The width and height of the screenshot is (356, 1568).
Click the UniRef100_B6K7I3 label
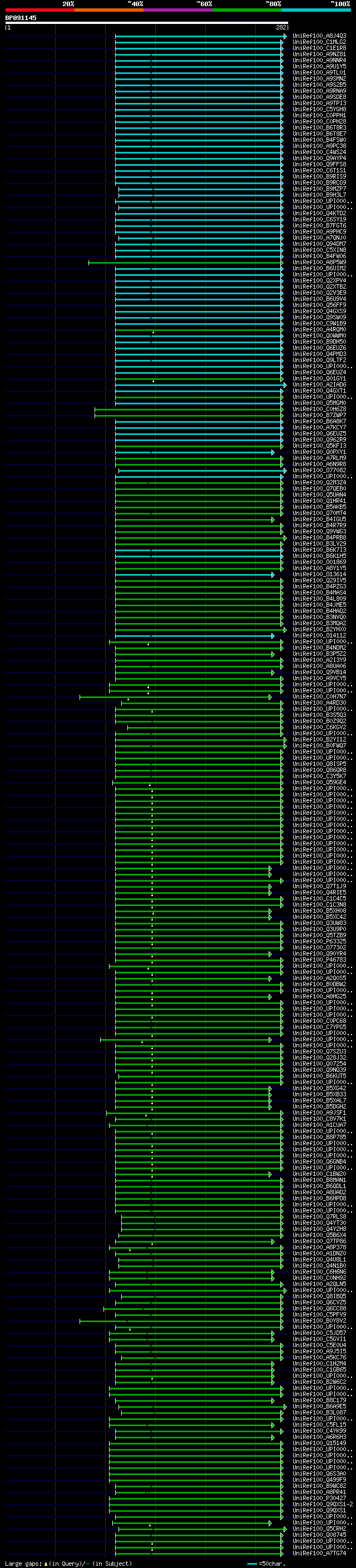pos(319,550)
